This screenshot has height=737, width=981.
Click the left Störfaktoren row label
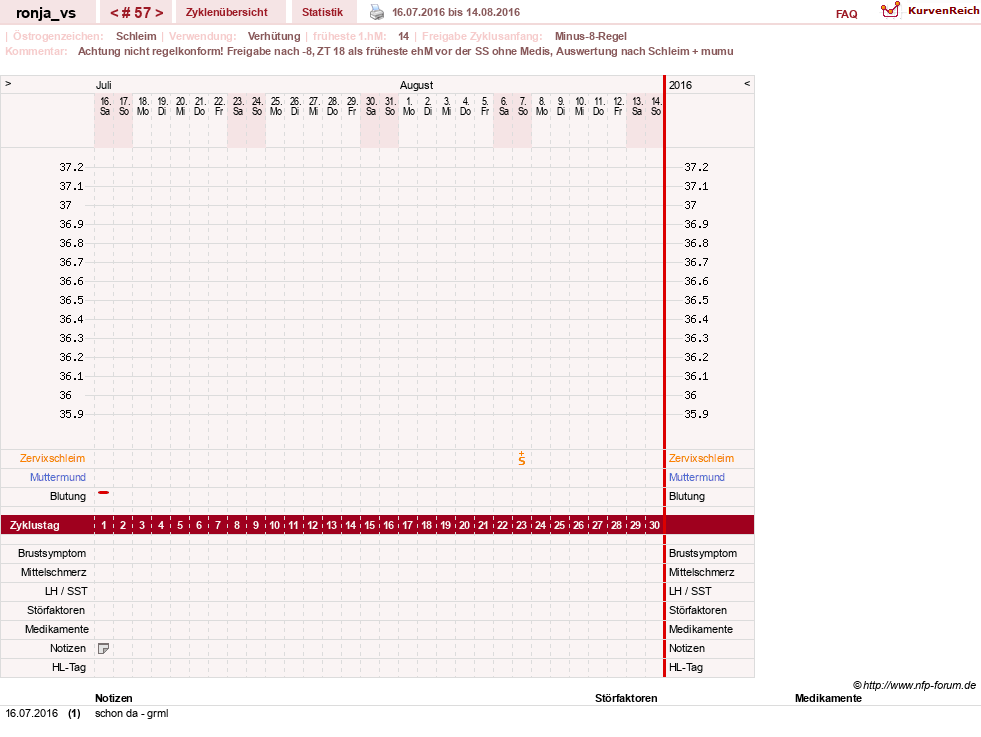pyautogui.click(x=56, y=610)
